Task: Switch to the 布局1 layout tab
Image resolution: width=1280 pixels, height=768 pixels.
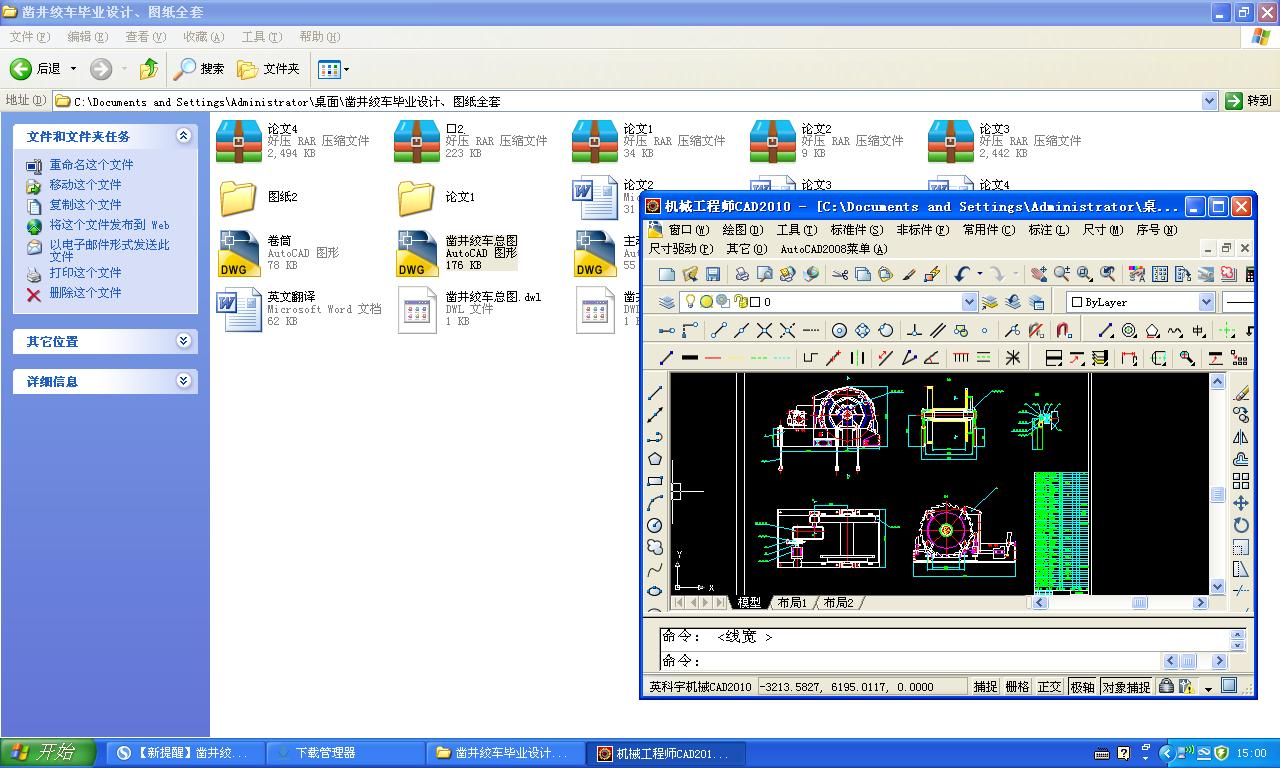Action: (x=791, y=602)
